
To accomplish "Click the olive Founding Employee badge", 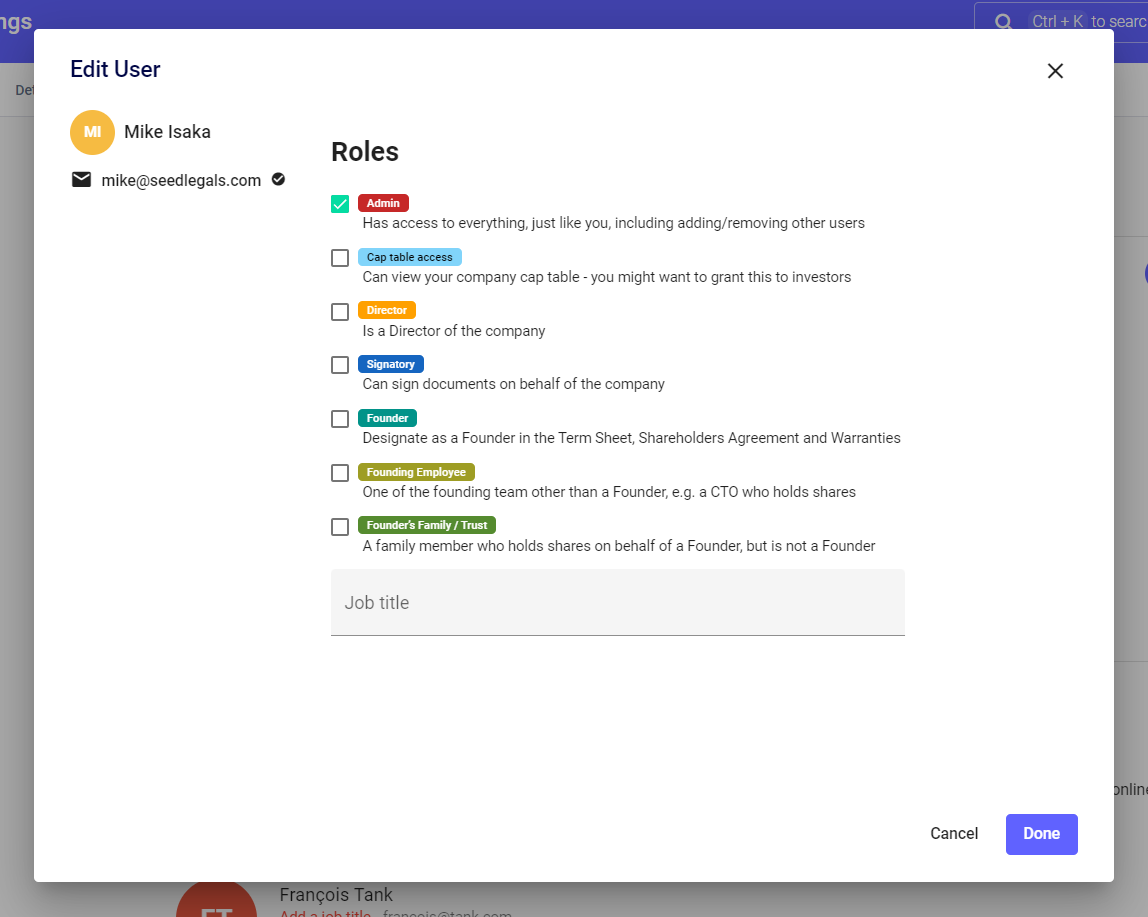I will 416,472.
